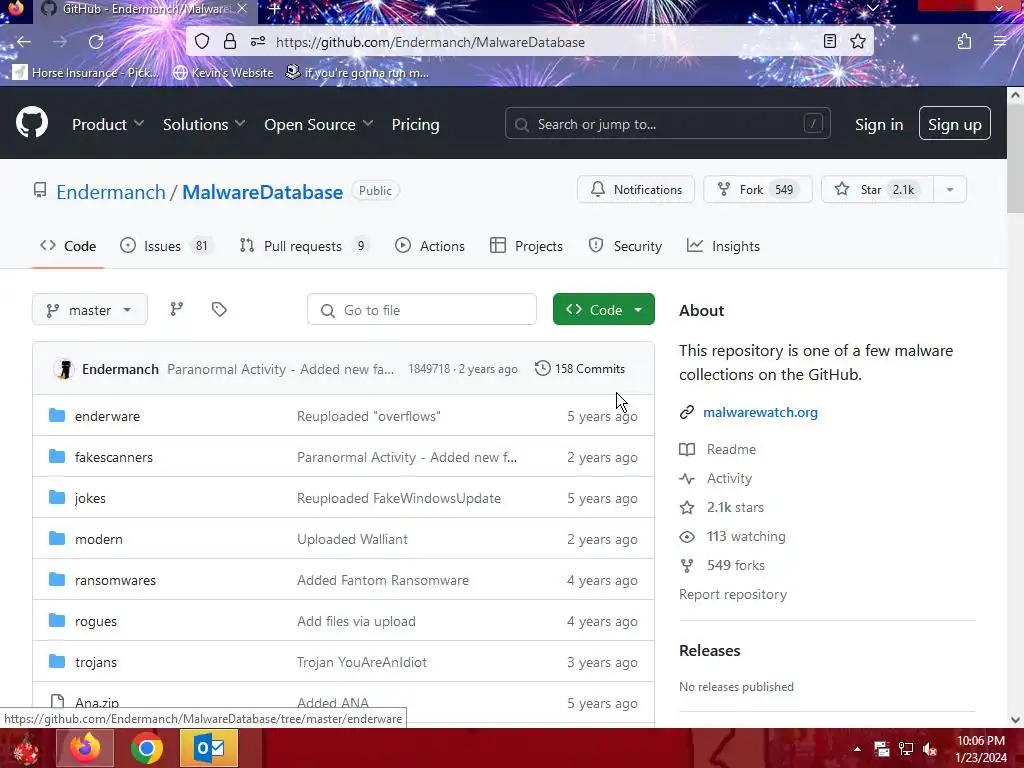This screenshot has width=1024, height=768.
Task: Launch Google Chrome from the taskbar
Action: point(147,748)
